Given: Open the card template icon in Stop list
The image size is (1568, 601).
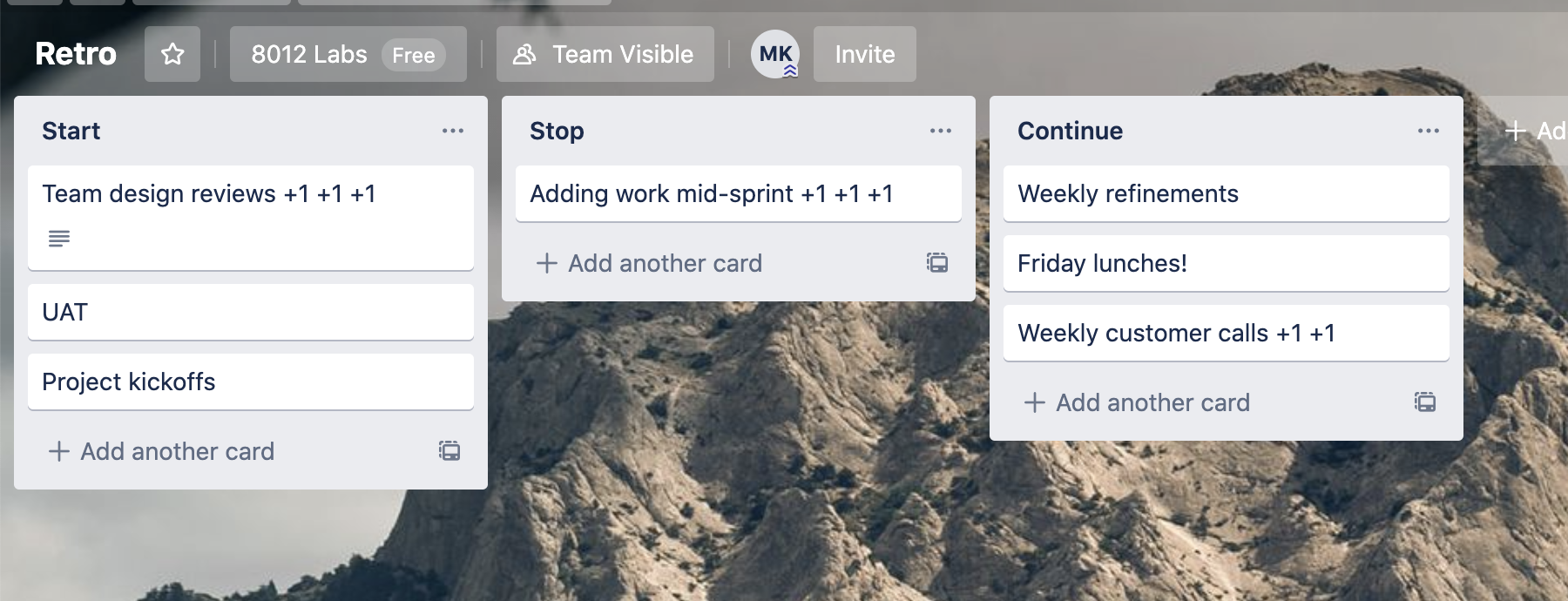Looking at the screenshot, I should pos(937,263).
